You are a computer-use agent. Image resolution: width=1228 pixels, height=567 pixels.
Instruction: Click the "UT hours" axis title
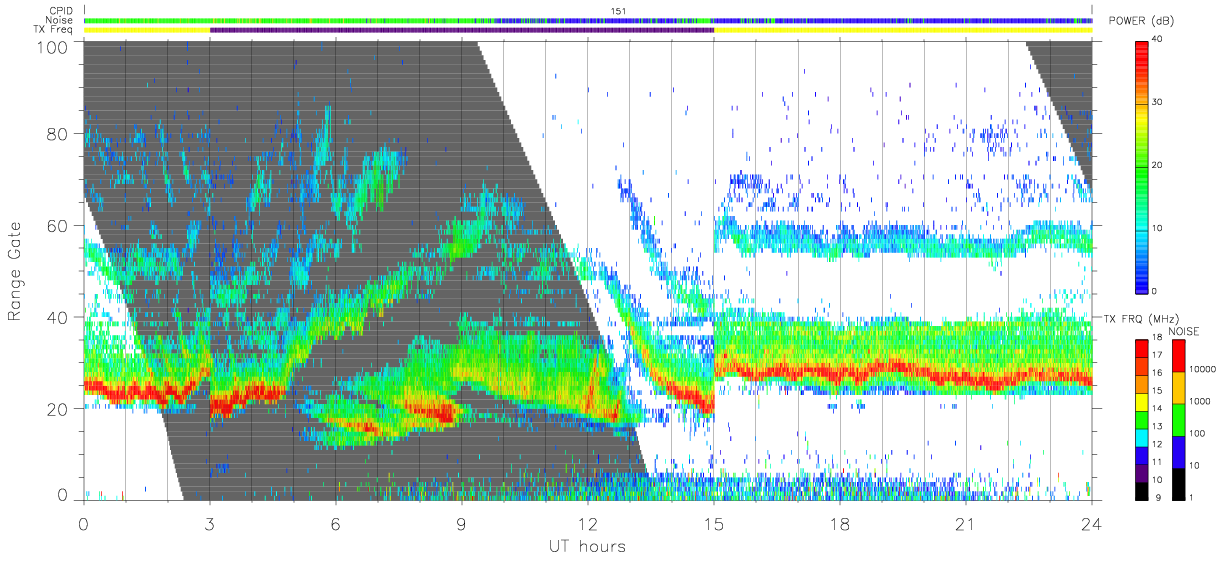click(x=587, y=547)
